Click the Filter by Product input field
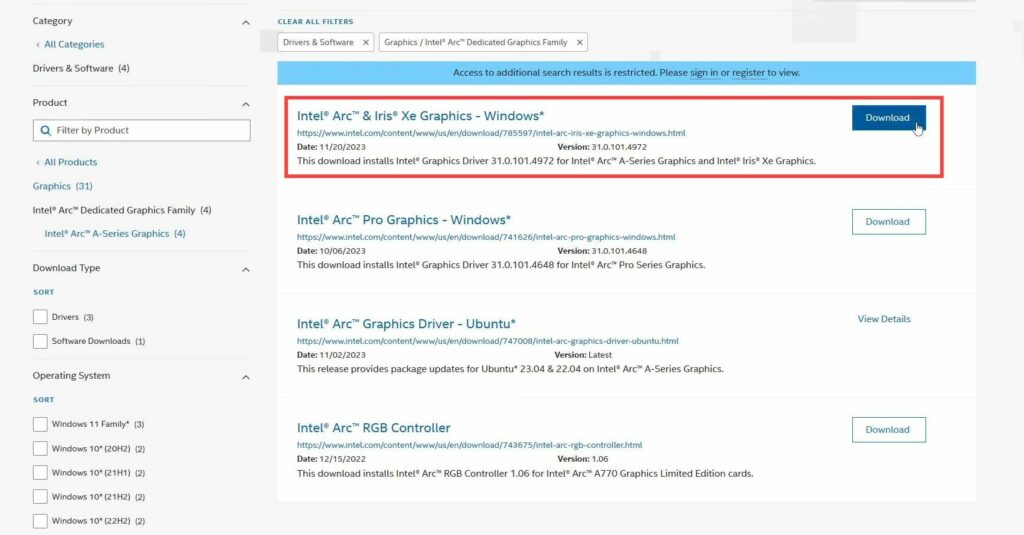This screenshot has height=535, width=1024. click(x=142, y=131)
